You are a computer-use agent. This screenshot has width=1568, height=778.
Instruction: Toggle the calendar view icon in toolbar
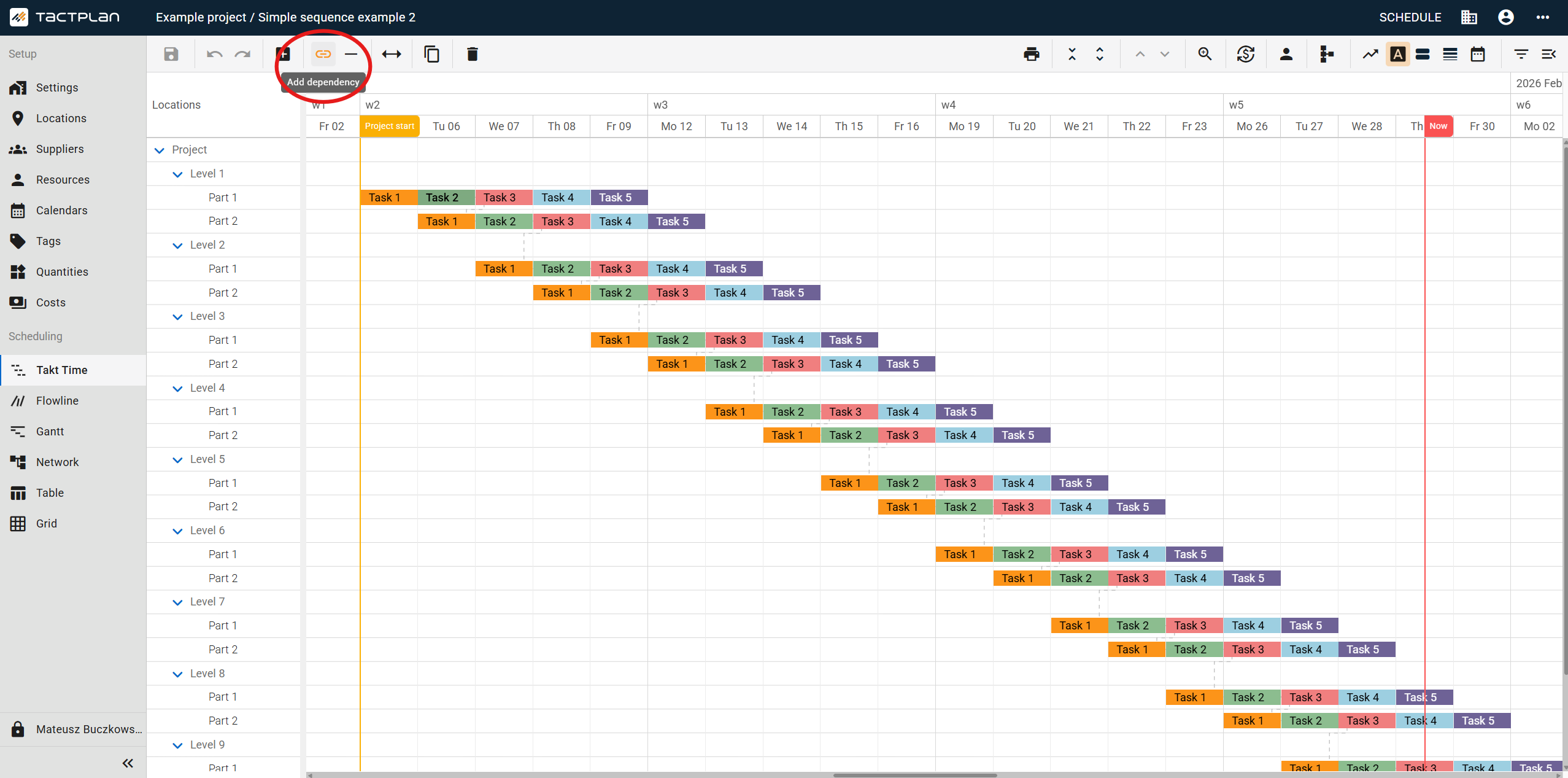(x=1478, y=54)
